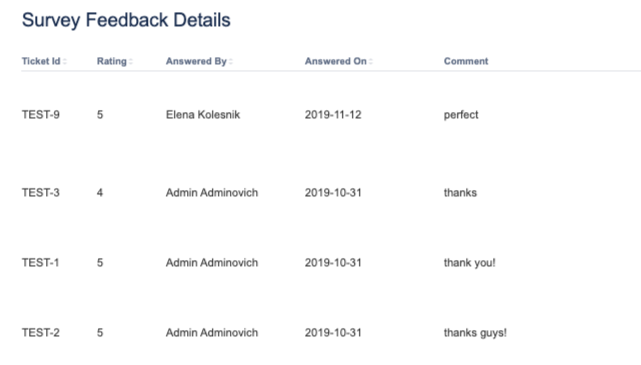Toggle sort icon beside Answered By

(231, 61)
